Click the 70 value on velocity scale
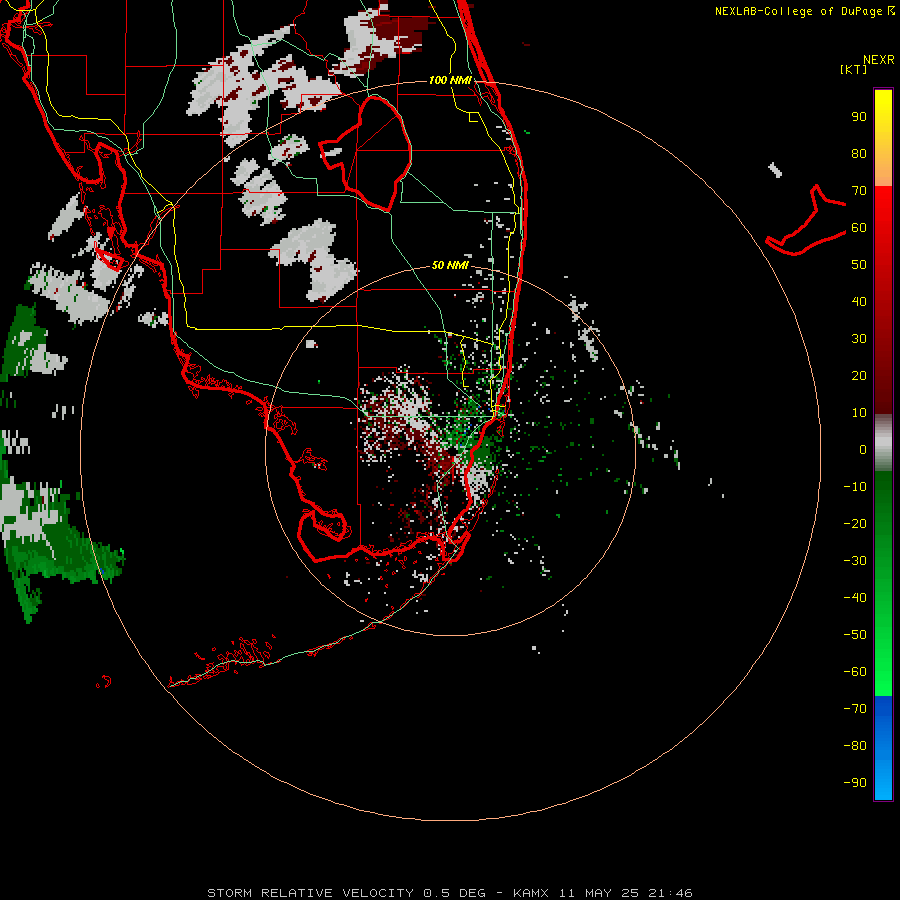This screenshot has height=900, width=900. [859, 191]
